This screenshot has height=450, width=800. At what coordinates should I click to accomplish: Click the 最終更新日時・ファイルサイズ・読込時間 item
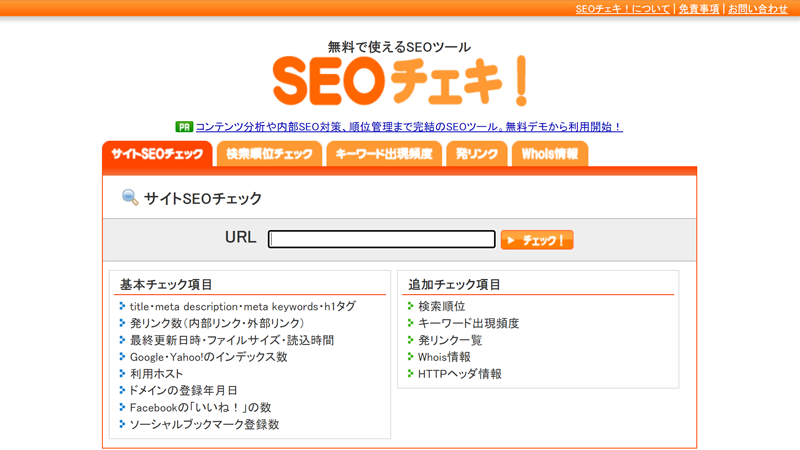232,340
